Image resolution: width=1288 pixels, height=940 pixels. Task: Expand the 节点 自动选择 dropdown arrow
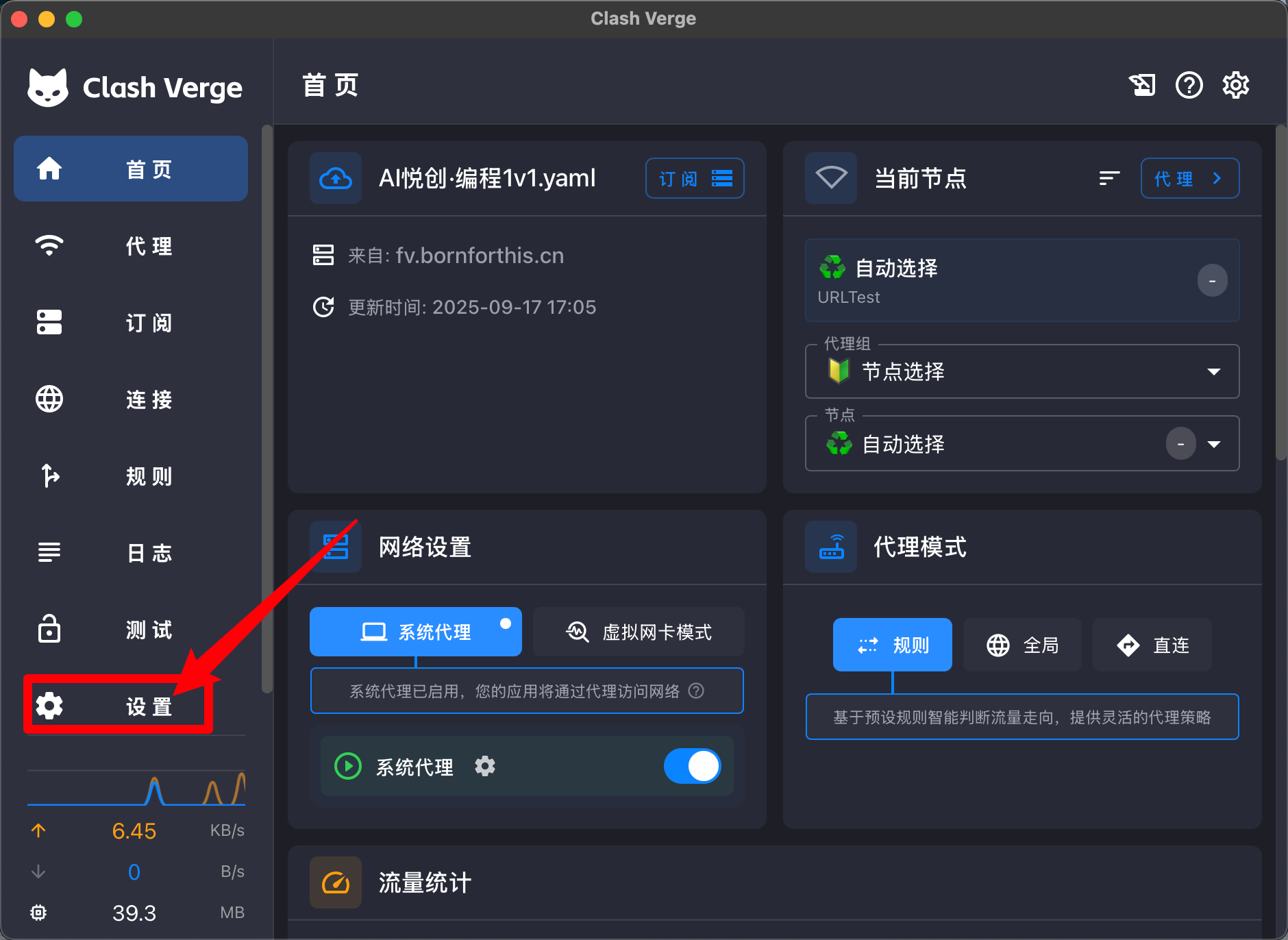click(x=1214, y=444)
